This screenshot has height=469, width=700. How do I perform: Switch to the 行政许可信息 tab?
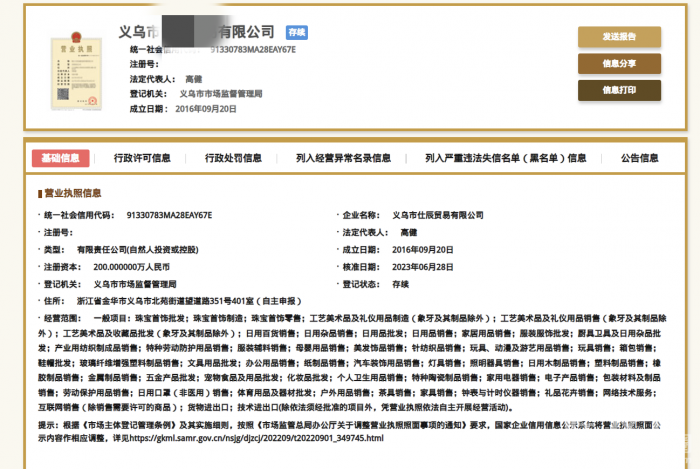(x=142, y=158)
